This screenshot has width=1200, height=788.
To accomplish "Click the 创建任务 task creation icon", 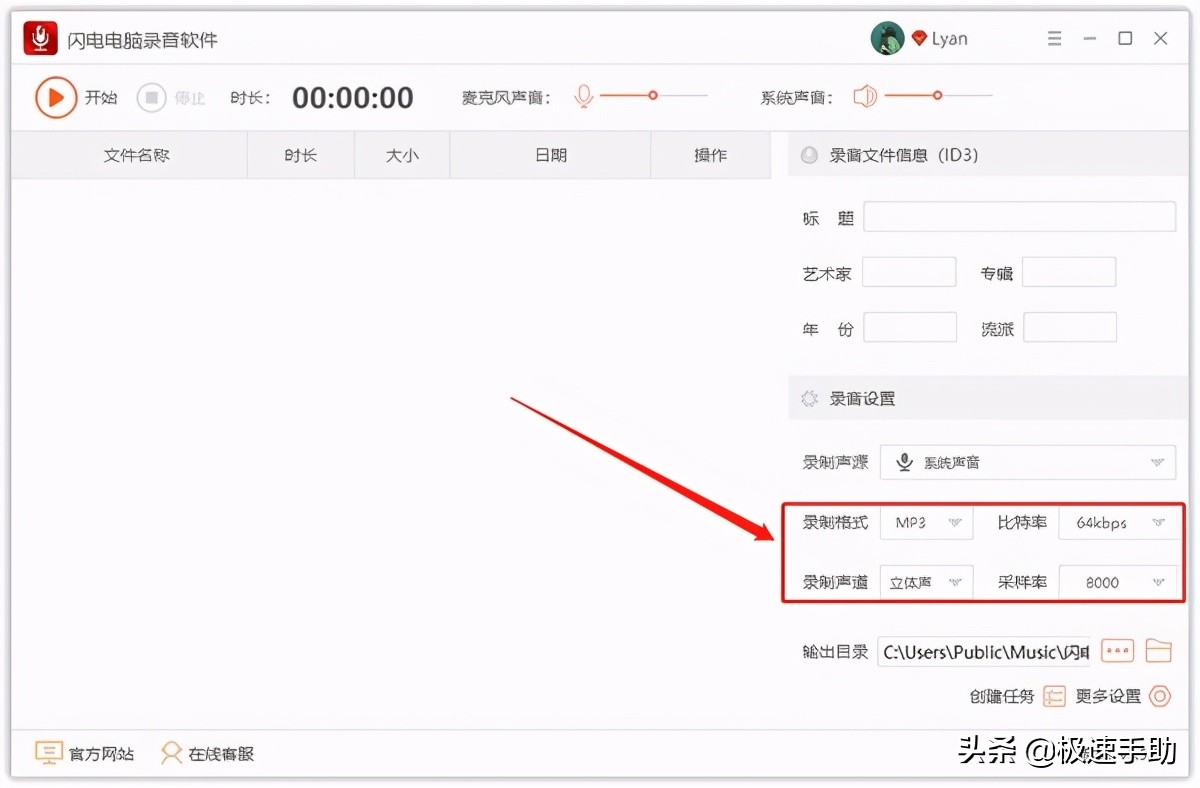I will [x=1055, y=696].
